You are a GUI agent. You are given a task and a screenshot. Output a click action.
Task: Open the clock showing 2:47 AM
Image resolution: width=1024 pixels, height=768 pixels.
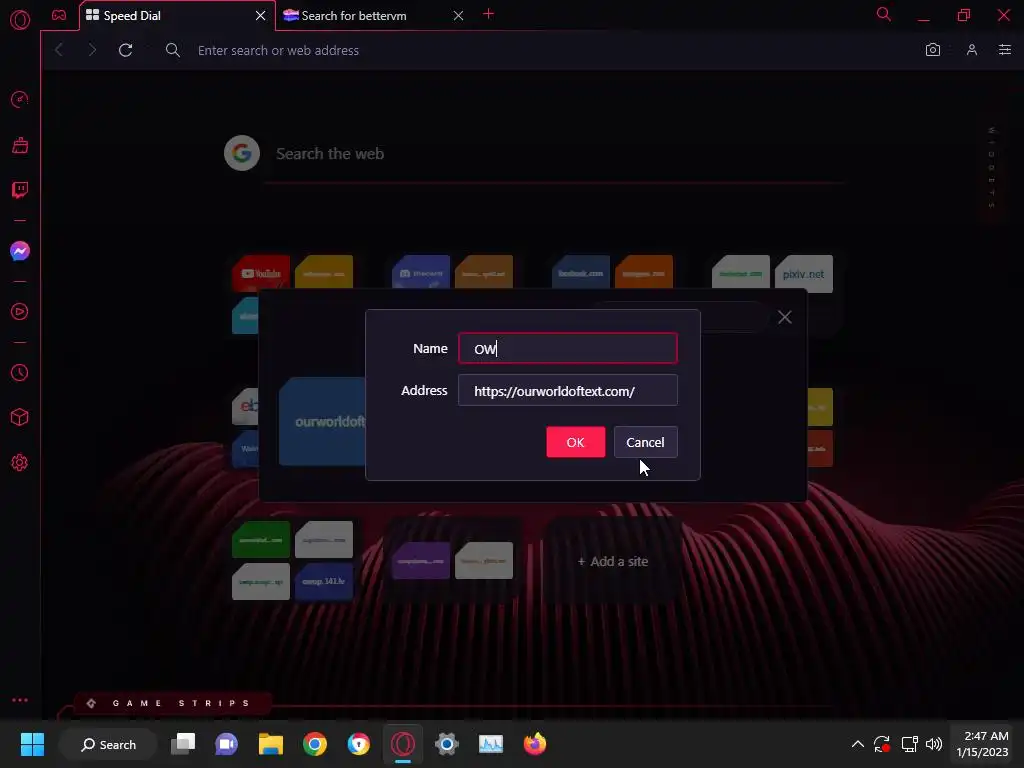tap(983, 744)
